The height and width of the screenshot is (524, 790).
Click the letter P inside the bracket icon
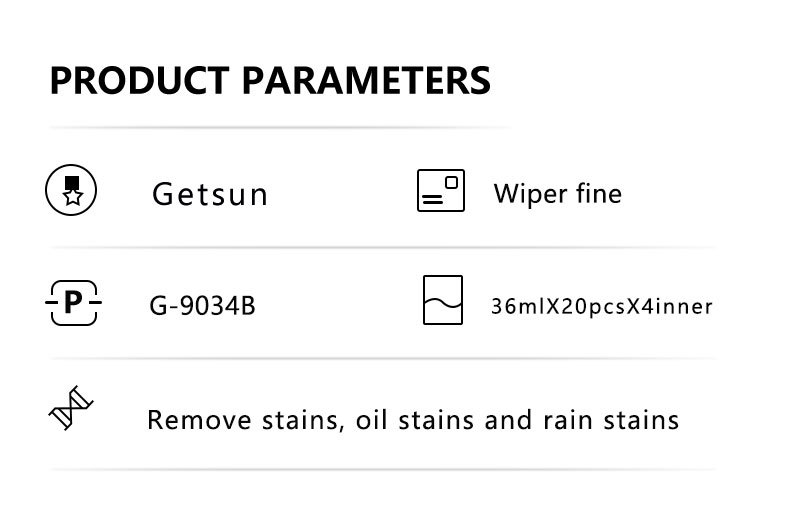click(73, 302)
